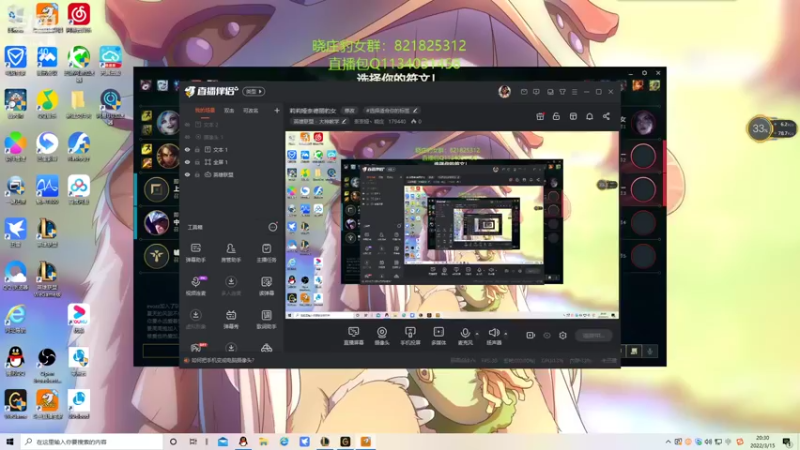Toggle lock on 全屏 1 layer
The height and width of the screenshot is (450, 800).
click(x=197, y=162)
